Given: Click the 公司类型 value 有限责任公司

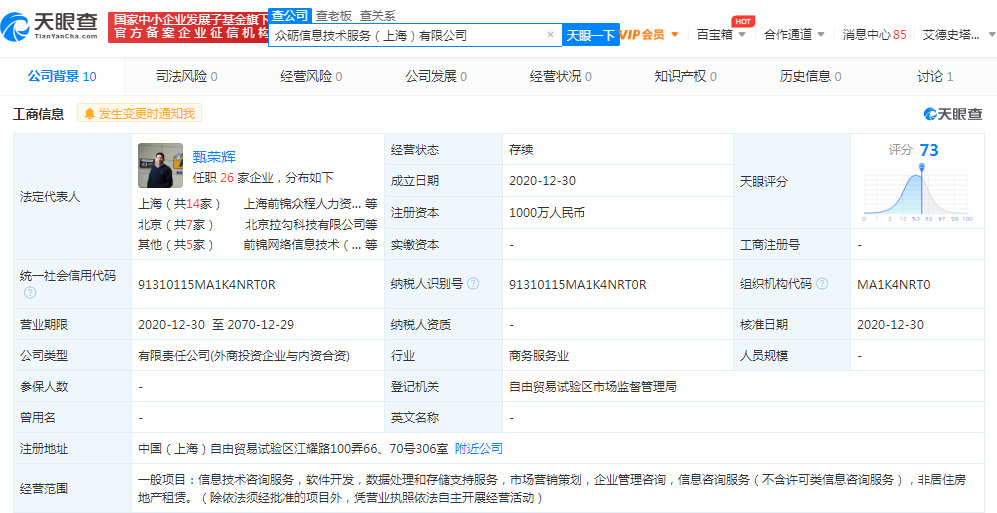Looking at the screenshot, I should pyautogui.click(x=244, y=355).
